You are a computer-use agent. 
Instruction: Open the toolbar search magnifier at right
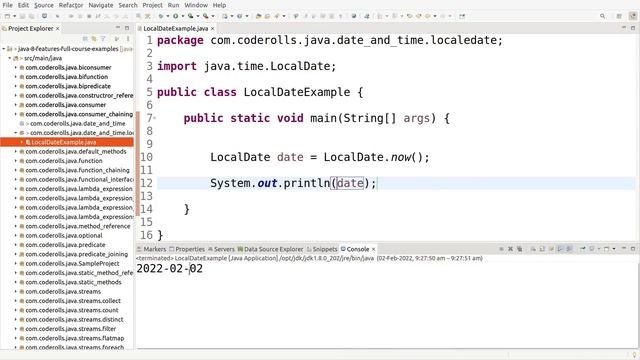point(602,16)
